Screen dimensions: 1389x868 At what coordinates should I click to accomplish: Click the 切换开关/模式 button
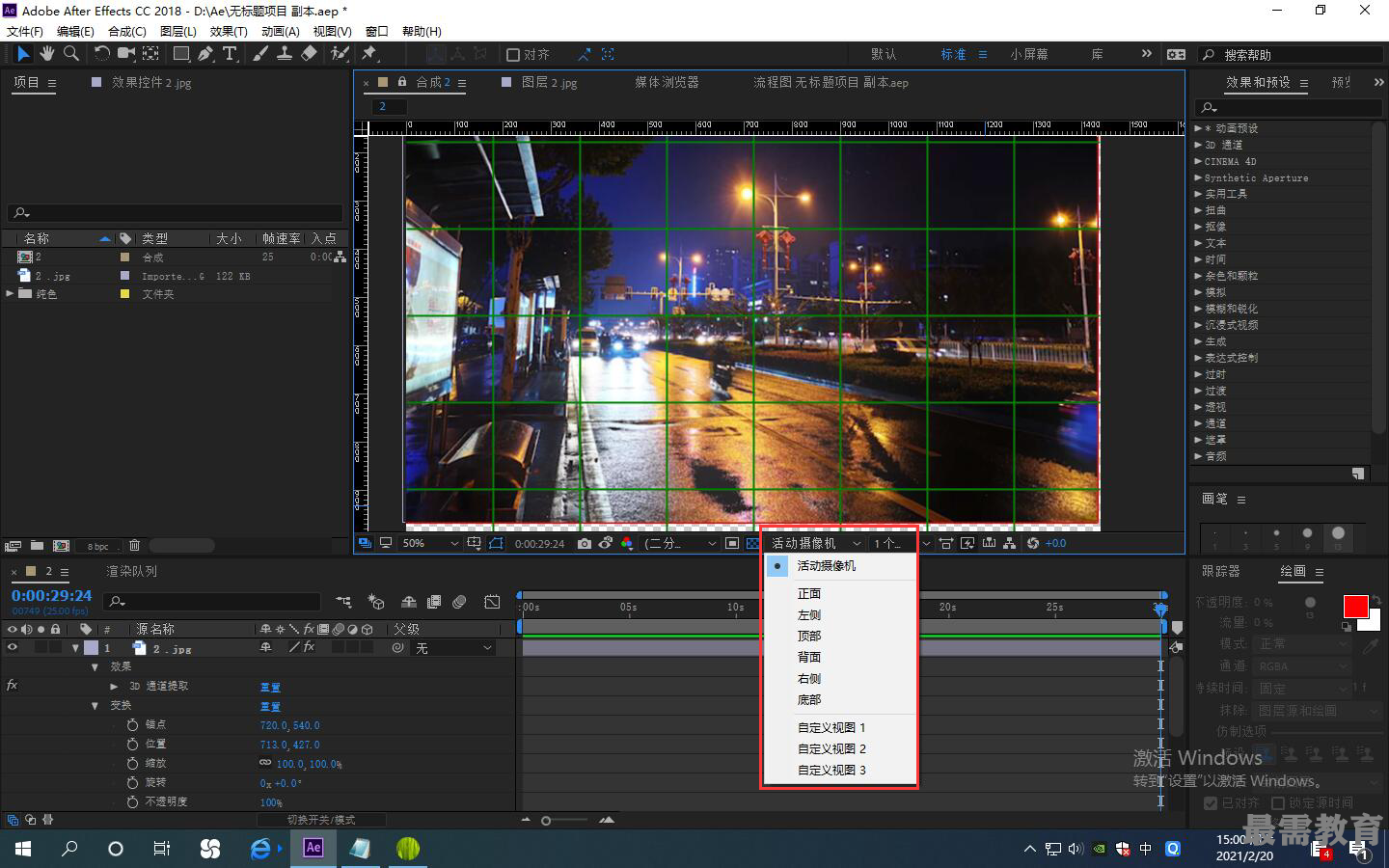(x=321, y=820)
